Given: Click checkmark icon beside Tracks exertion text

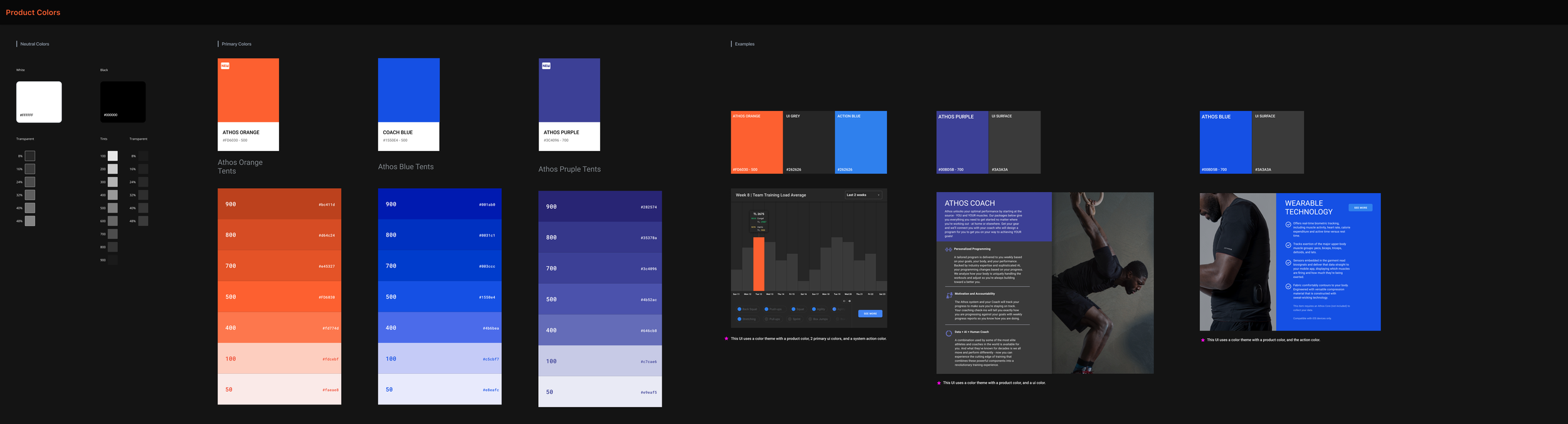Looking at the screenshot, I should [x=1288, y=245].
